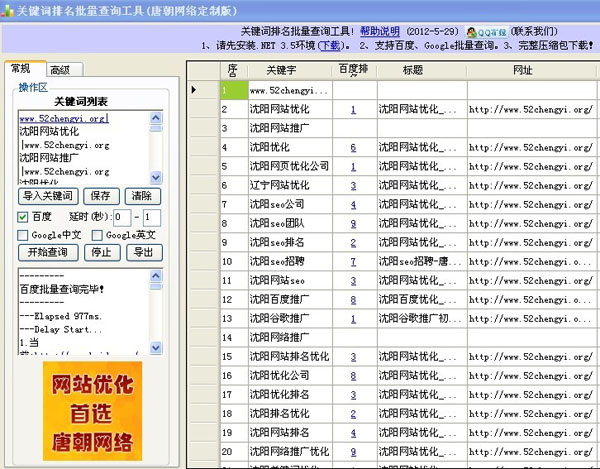Click title cell 沈阳百度优化_...

pyautogui.click(x=422, y=300)
